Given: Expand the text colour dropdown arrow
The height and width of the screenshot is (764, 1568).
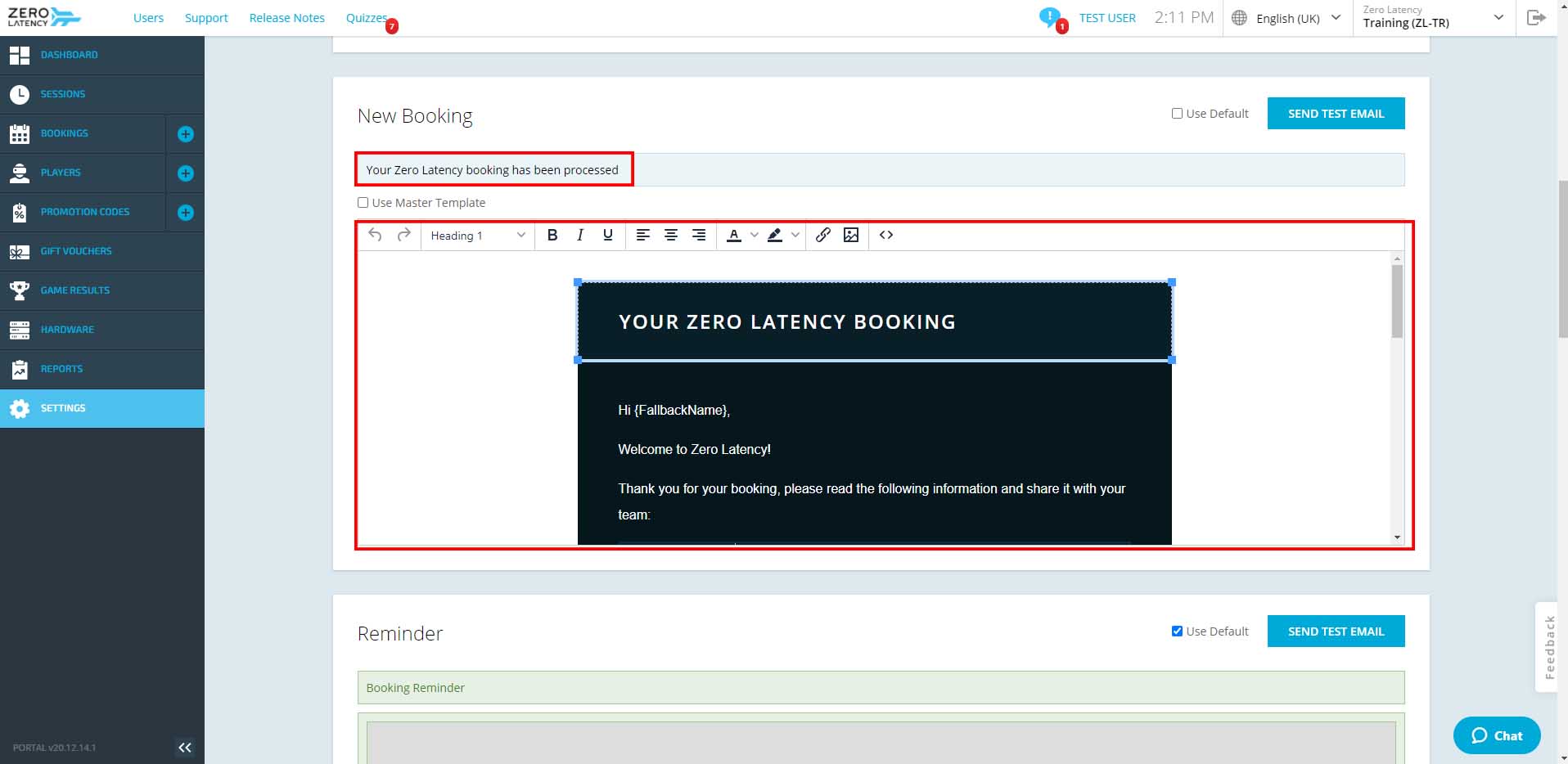Looking at the screenshot, I should [754, 235].
